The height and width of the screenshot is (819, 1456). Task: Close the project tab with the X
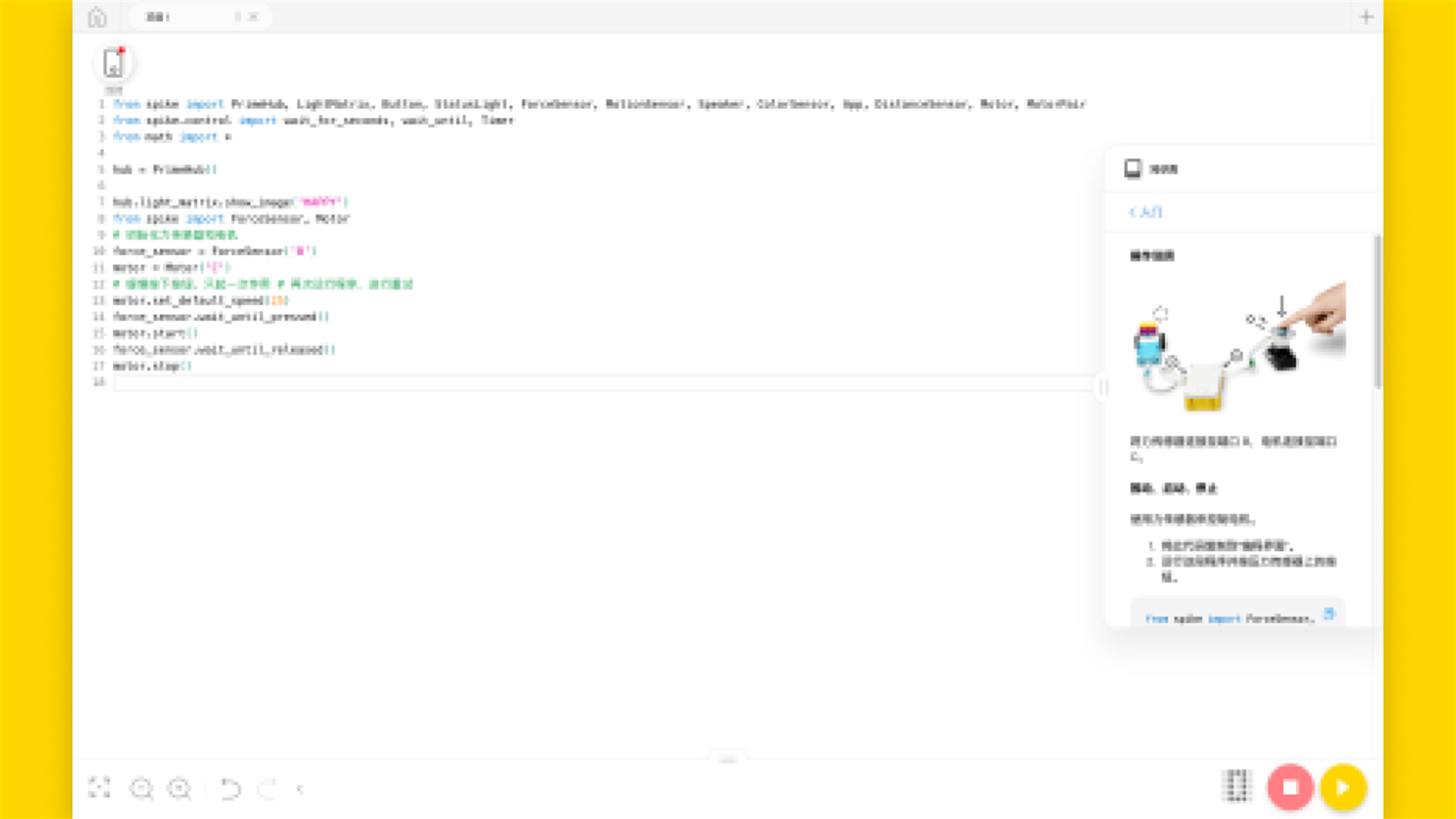tap(254, 17)
